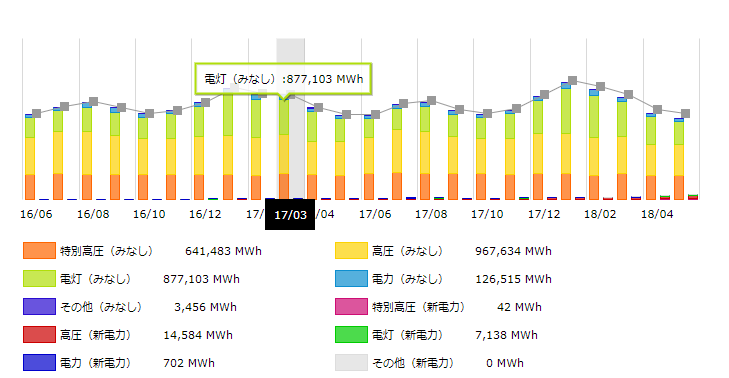Click the 14,584 MWh value

coord(198,335)
